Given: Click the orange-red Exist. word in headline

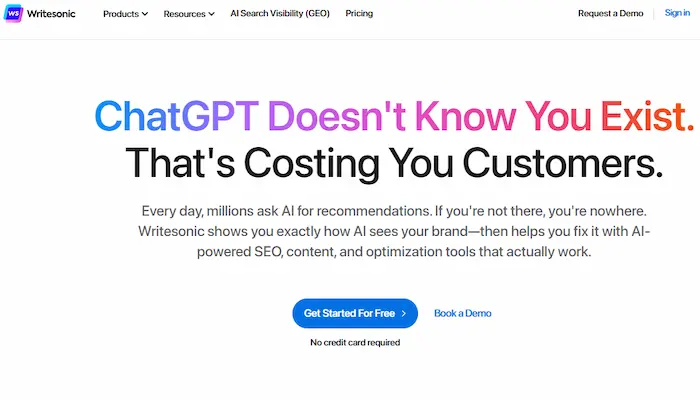Looking at the screenshot, I should tap(647, 116).
